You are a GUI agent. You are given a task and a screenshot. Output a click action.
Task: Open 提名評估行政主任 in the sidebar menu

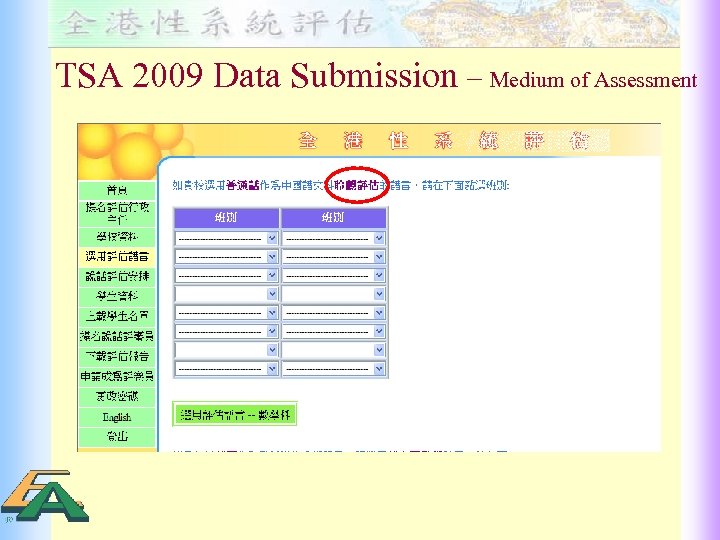(x=117, y=213)
